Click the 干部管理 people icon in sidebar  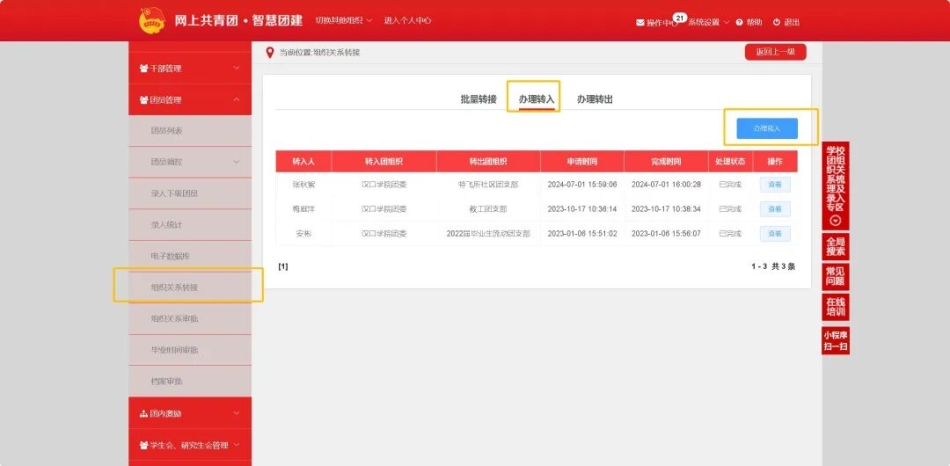tap(143, 69)
